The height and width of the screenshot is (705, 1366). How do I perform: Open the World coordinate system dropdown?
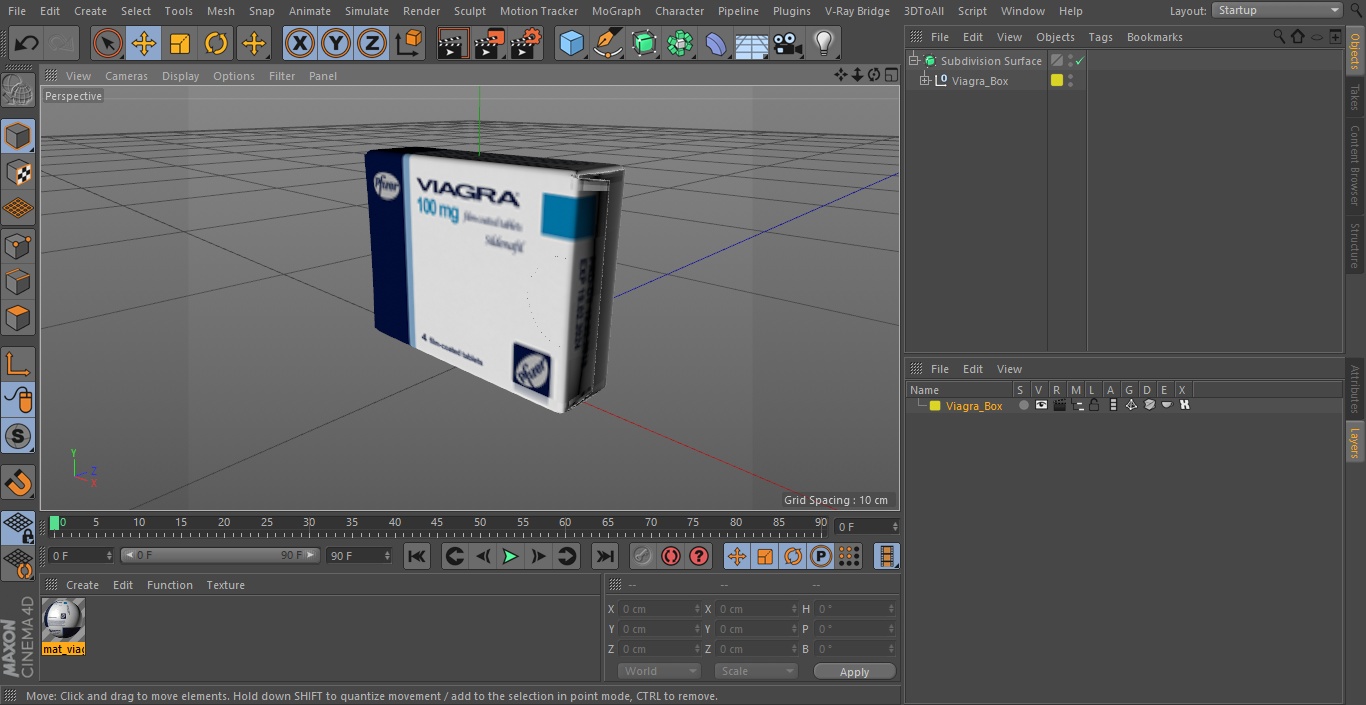658,671
